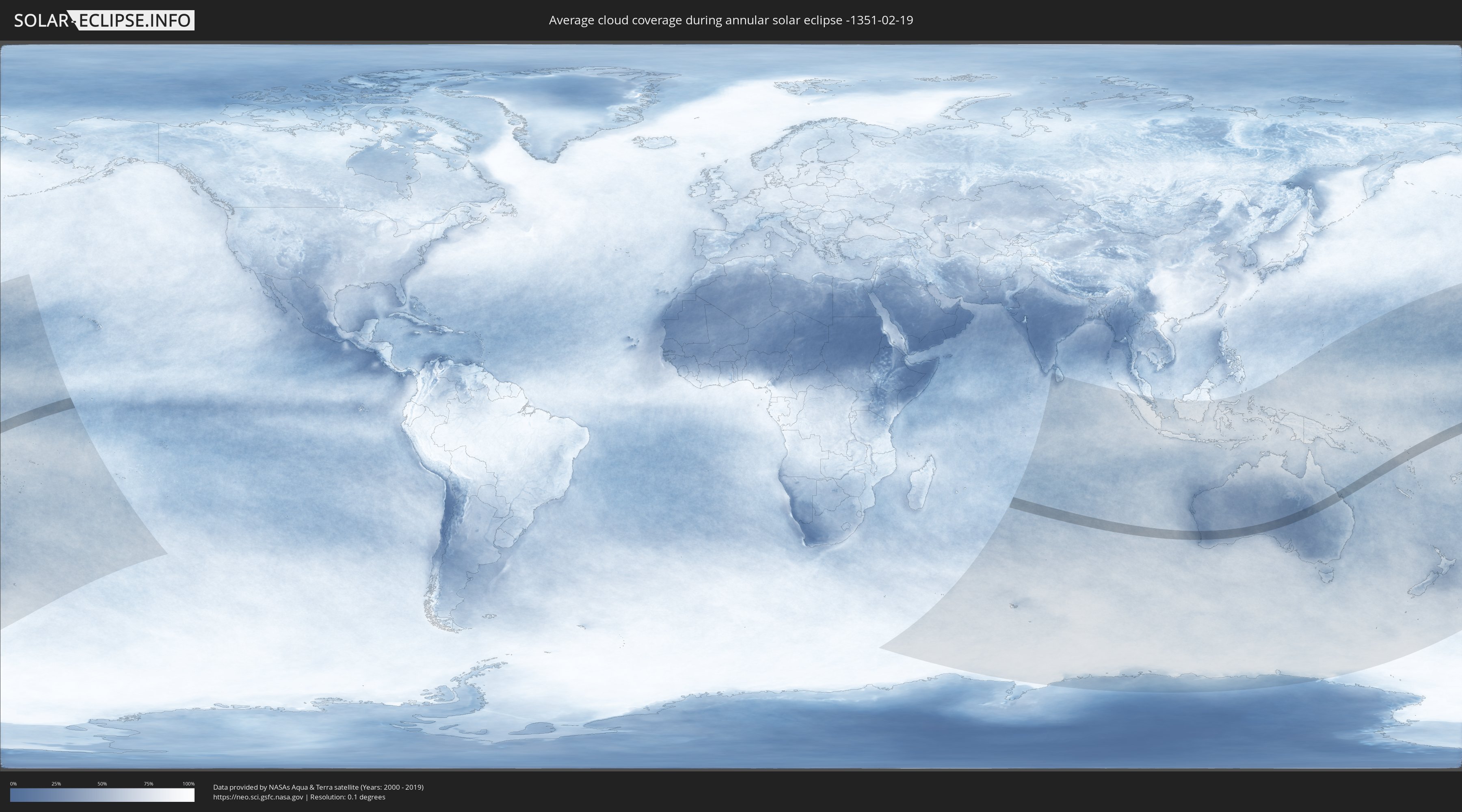Click the 100% legend label

click(188, 784)
